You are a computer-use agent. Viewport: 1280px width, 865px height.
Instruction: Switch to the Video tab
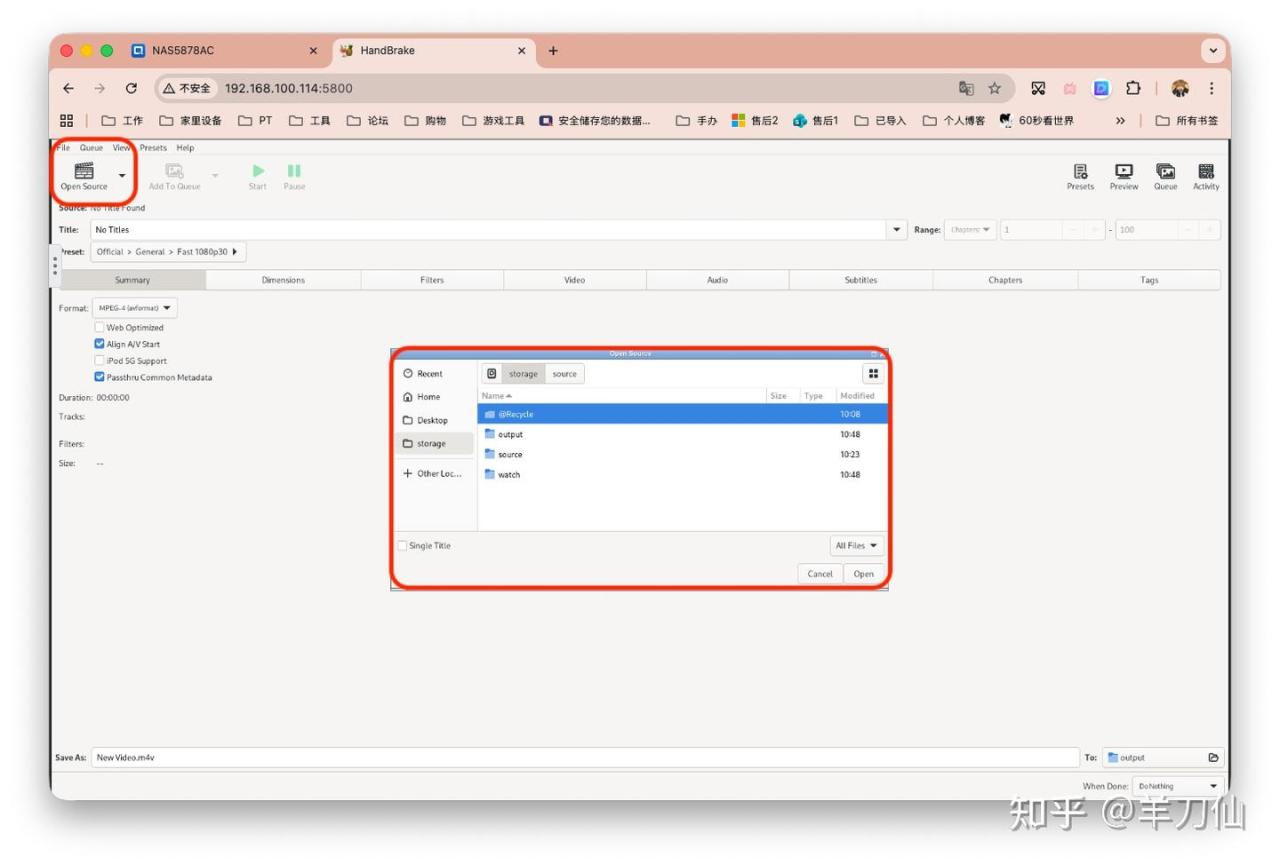pyautogui.click(x=574, y=280)
